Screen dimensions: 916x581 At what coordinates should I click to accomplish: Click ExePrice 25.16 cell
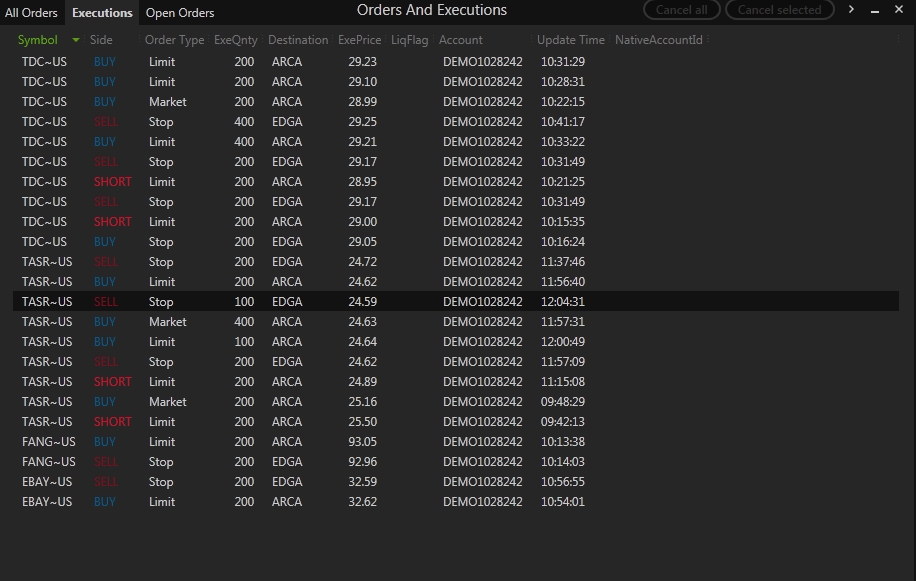pyautogui.click(x=362, y=402)
